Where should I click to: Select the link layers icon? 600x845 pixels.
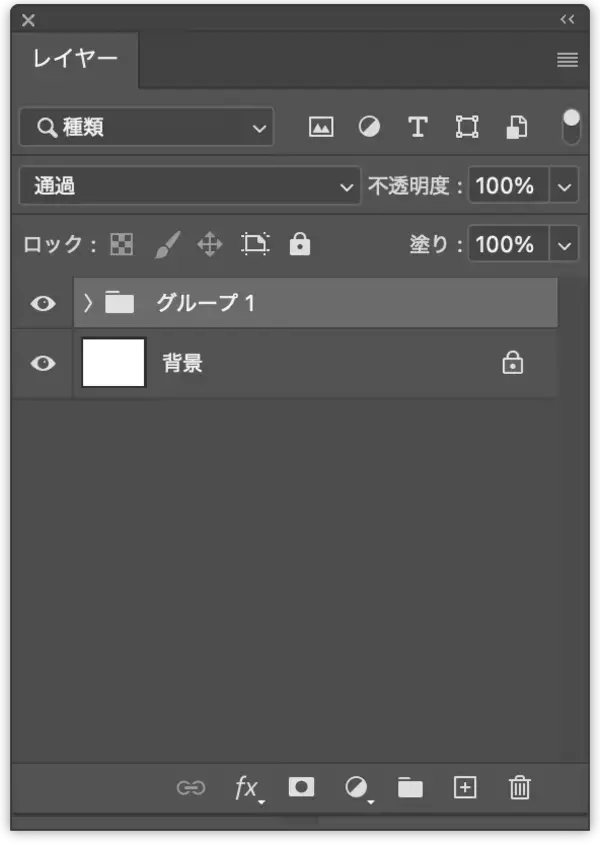coord(191,787)
